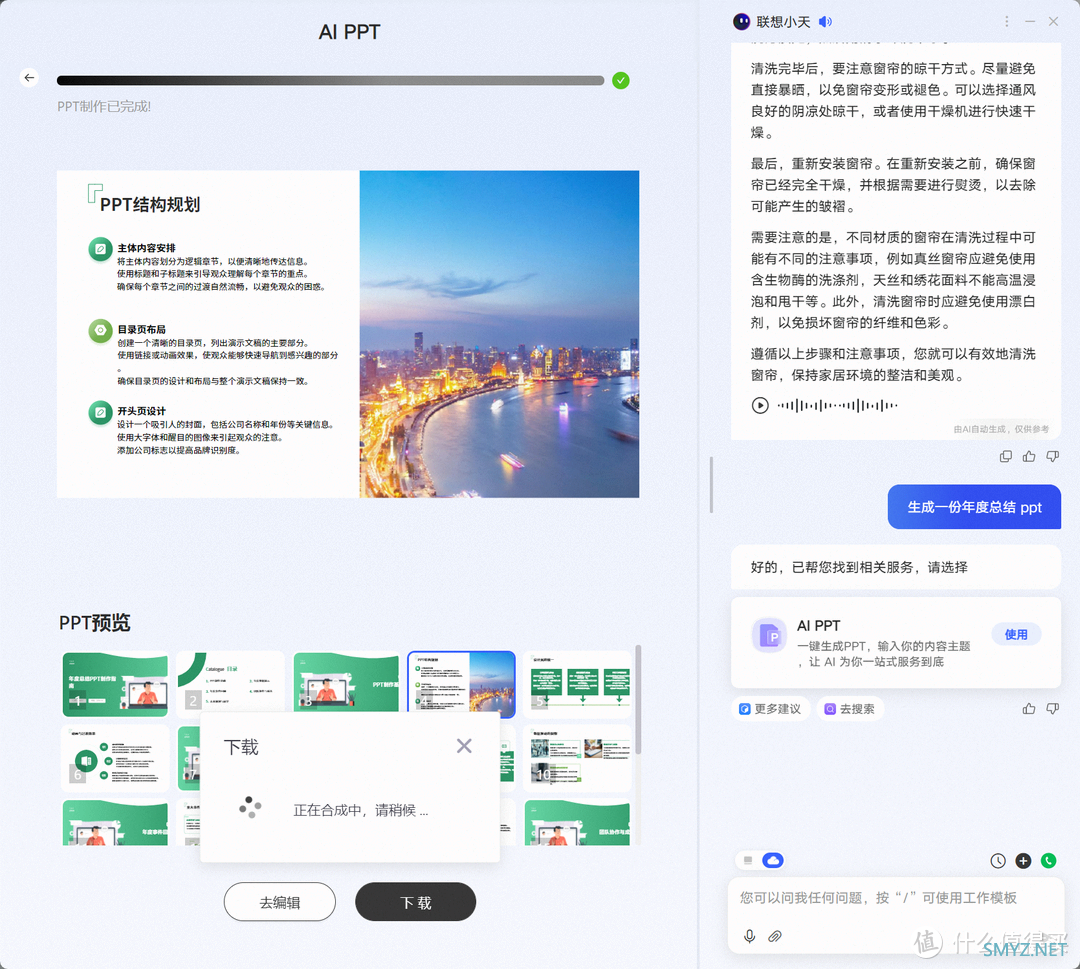Click the PPT generation progress bar
The width and height of the screenshot is (1080, 969).
click(331, 81)
